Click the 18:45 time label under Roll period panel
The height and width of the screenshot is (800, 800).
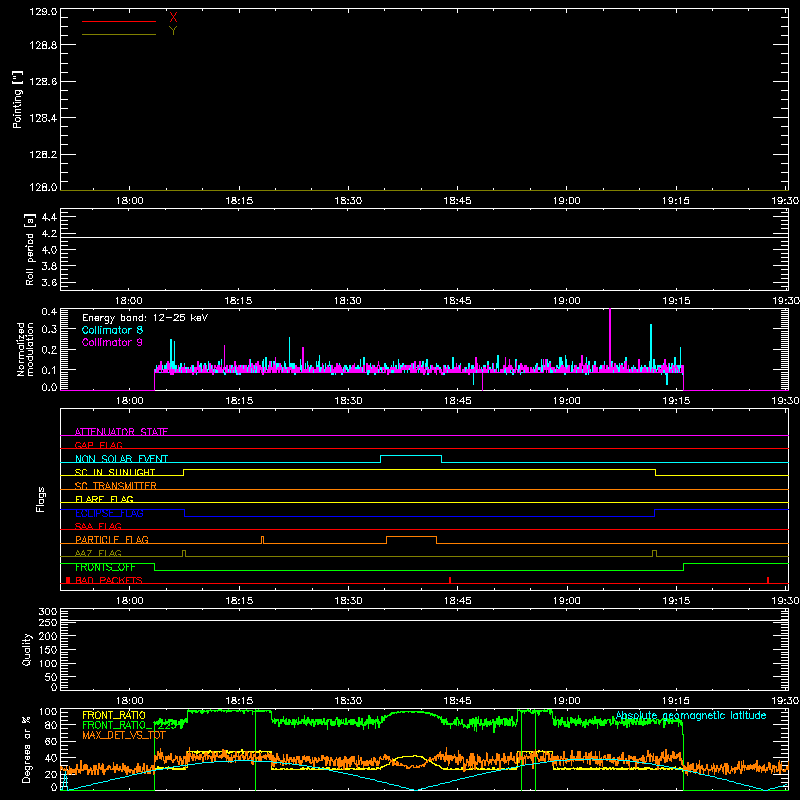[x=458, y=301]
